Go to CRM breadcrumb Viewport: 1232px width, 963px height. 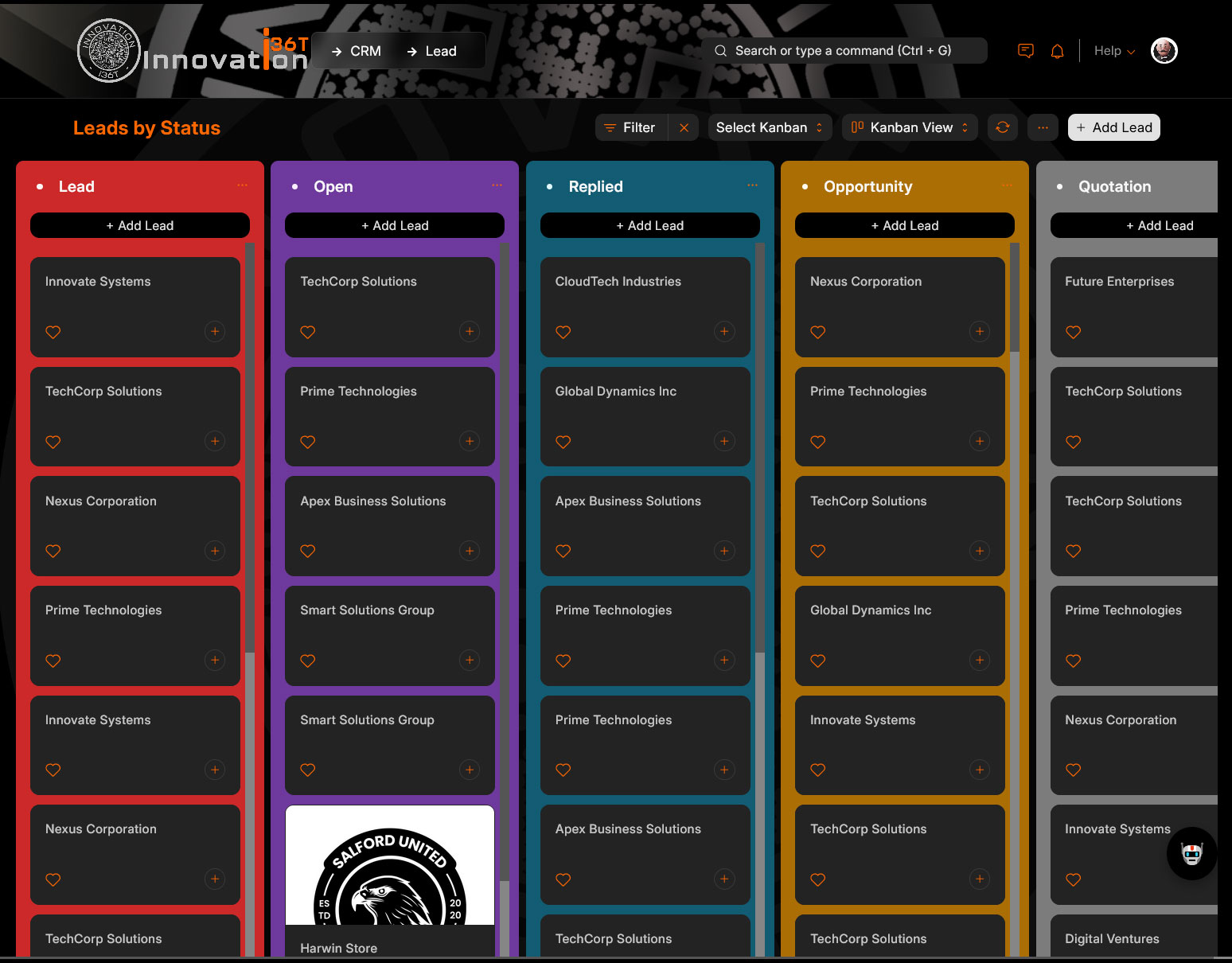[x=357, y=51]
